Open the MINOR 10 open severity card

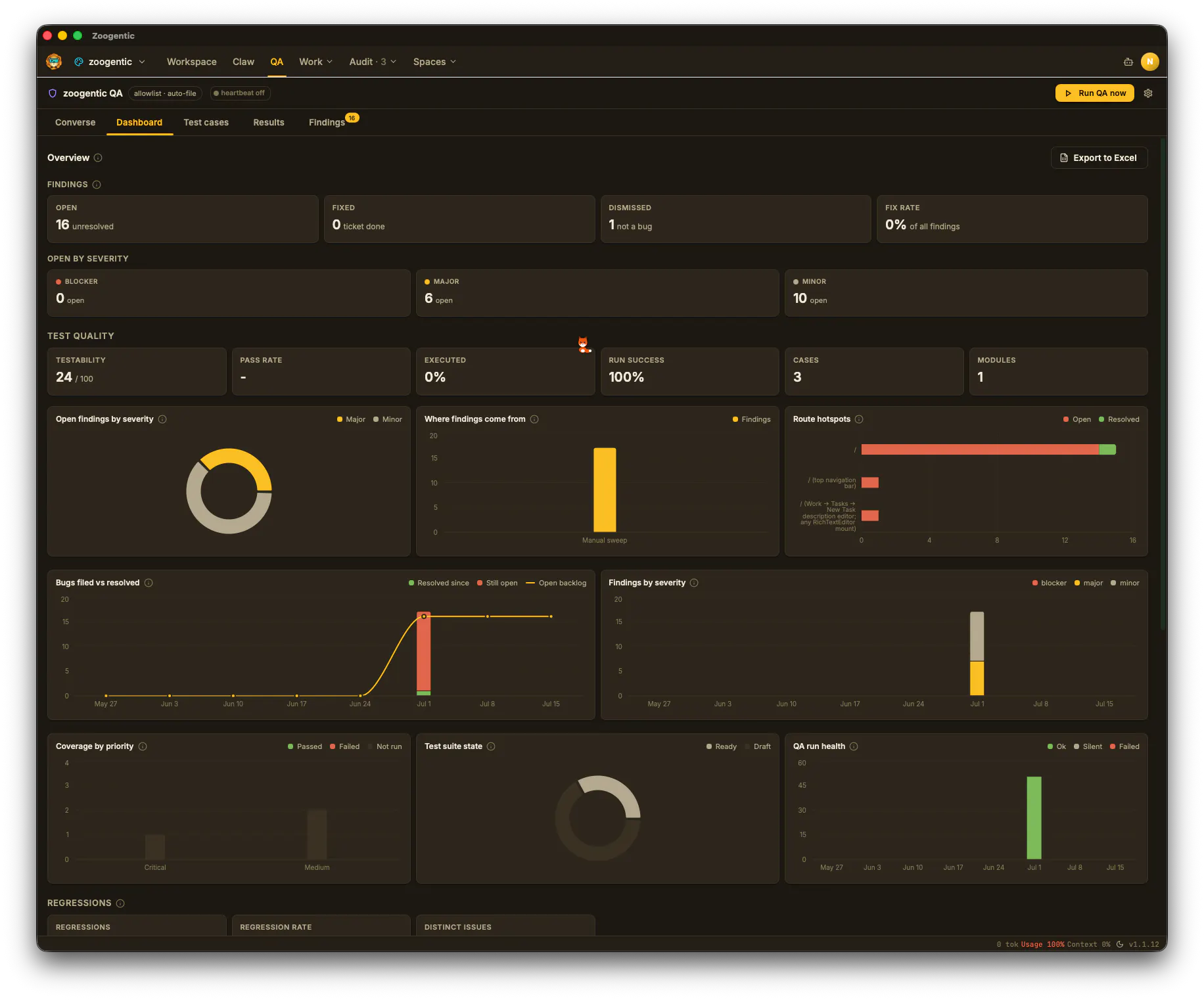[x=966, y=293]
